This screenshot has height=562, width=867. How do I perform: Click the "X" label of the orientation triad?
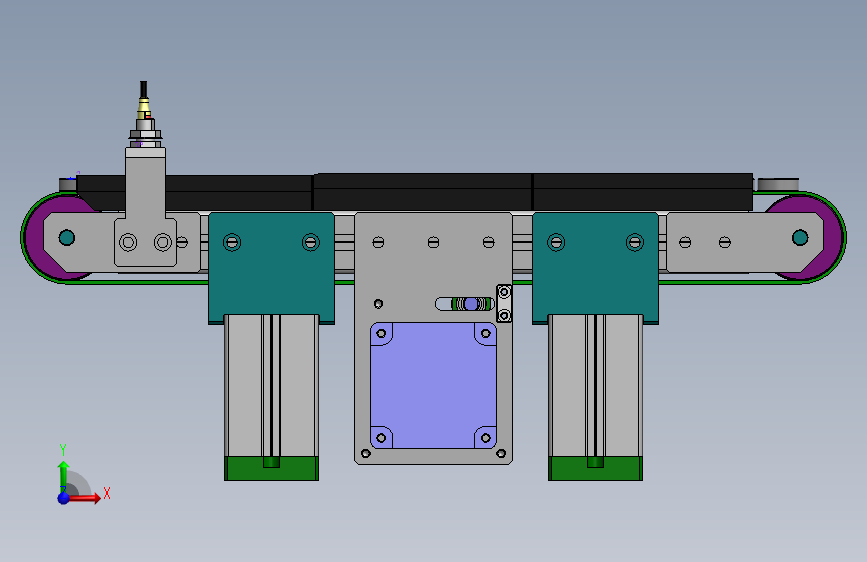pos(107,493)
